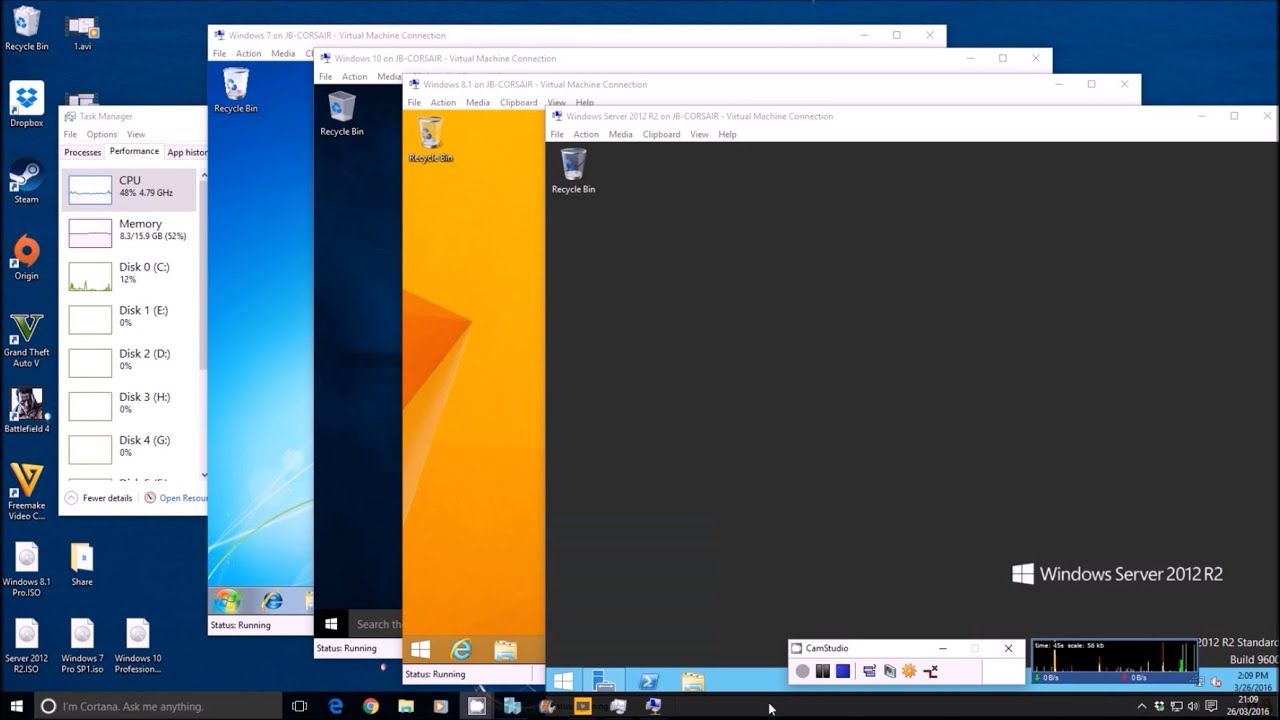This screenshot has width=1280, height=720.
Task: Open Internet Explorer in the Windows 7 VM
Action: click(x=272, y=601)
